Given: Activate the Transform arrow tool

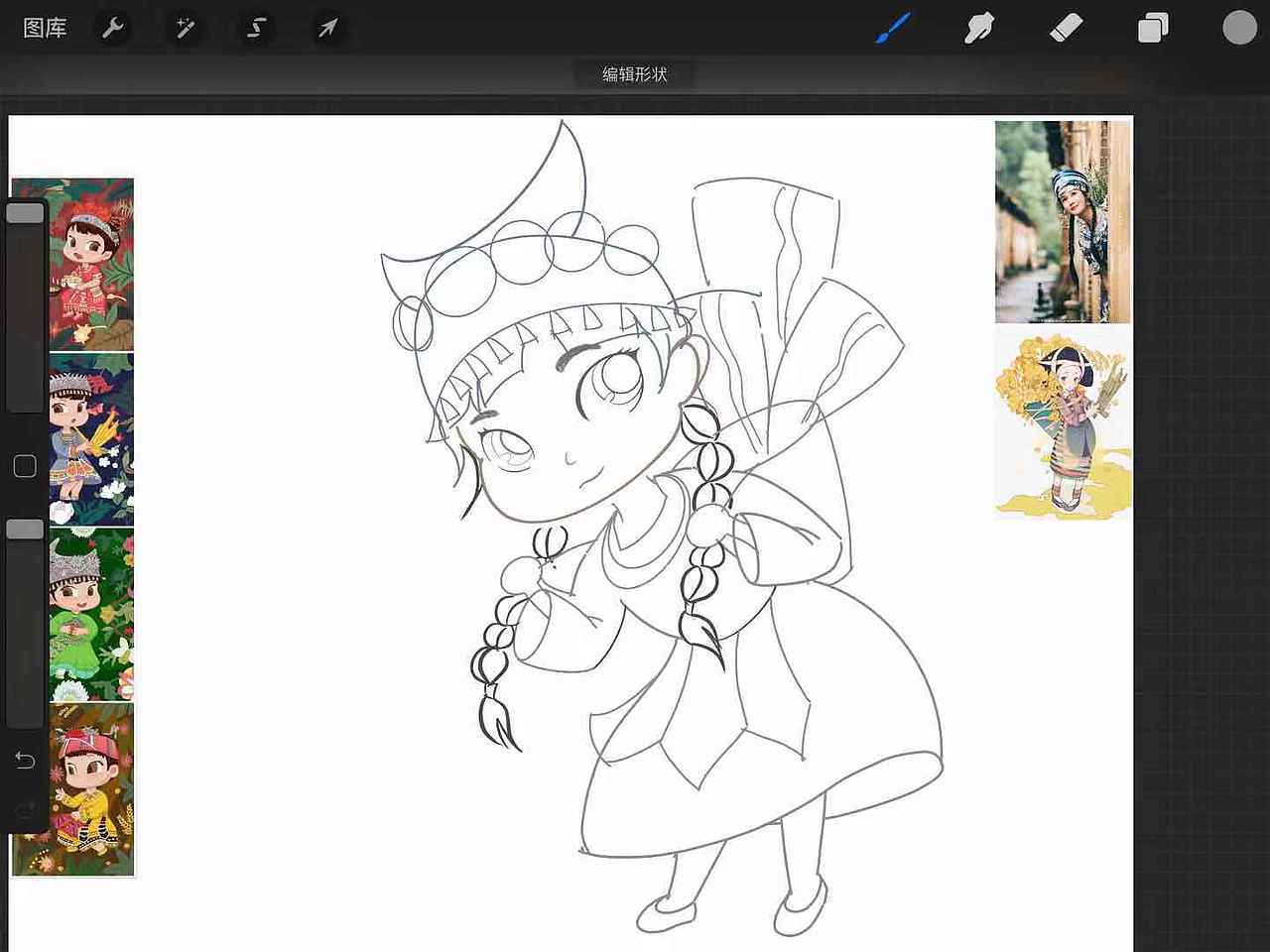Looking at the screenshot, I should click(327, 28).
